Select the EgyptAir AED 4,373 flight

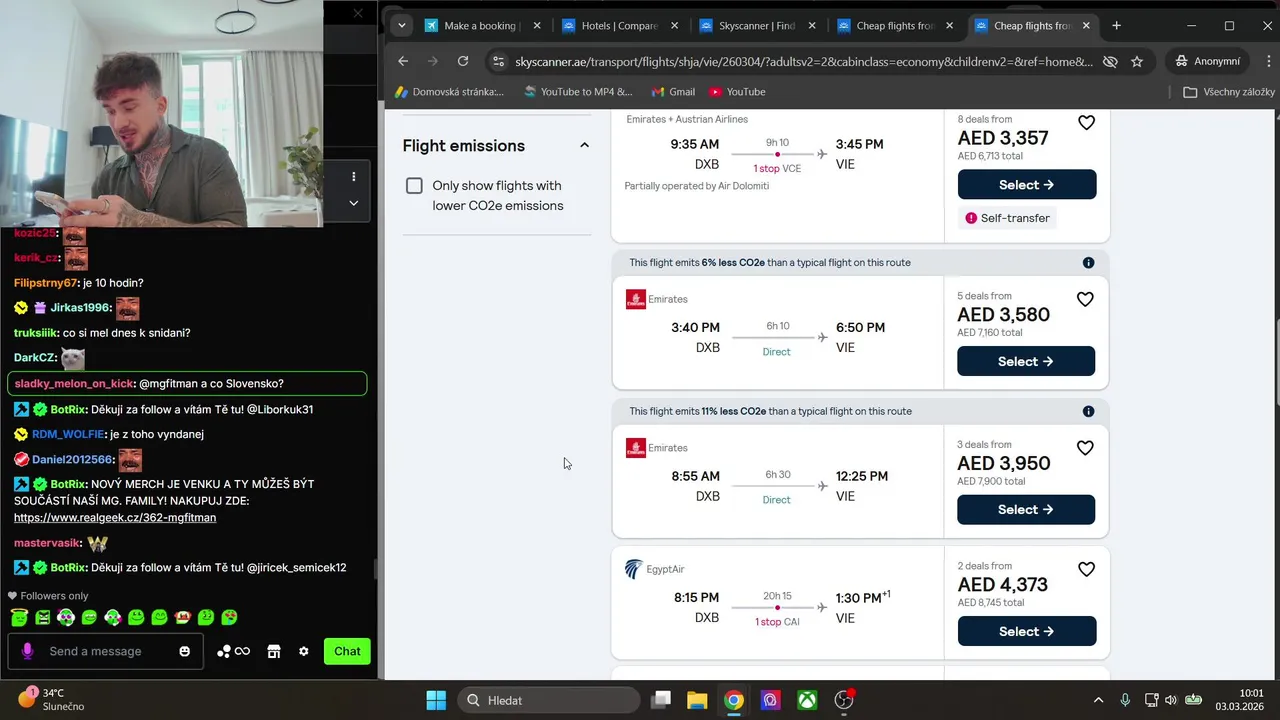coord(1027,631)
